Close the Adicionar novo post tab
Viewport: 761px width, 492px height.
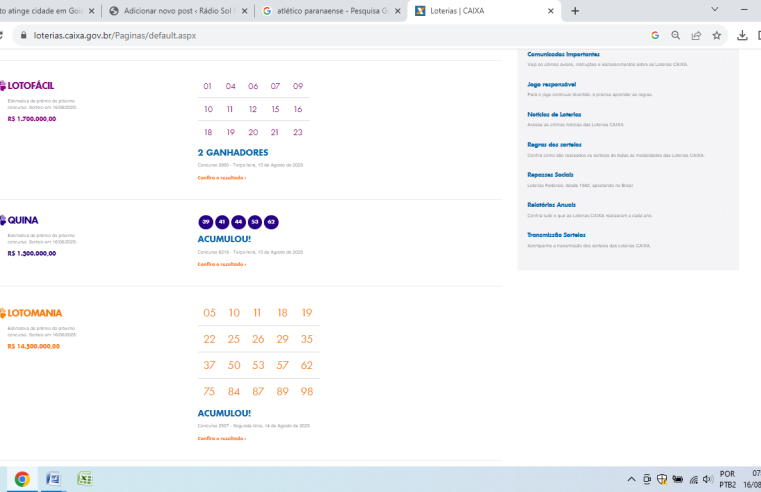[x=245, y=11]
